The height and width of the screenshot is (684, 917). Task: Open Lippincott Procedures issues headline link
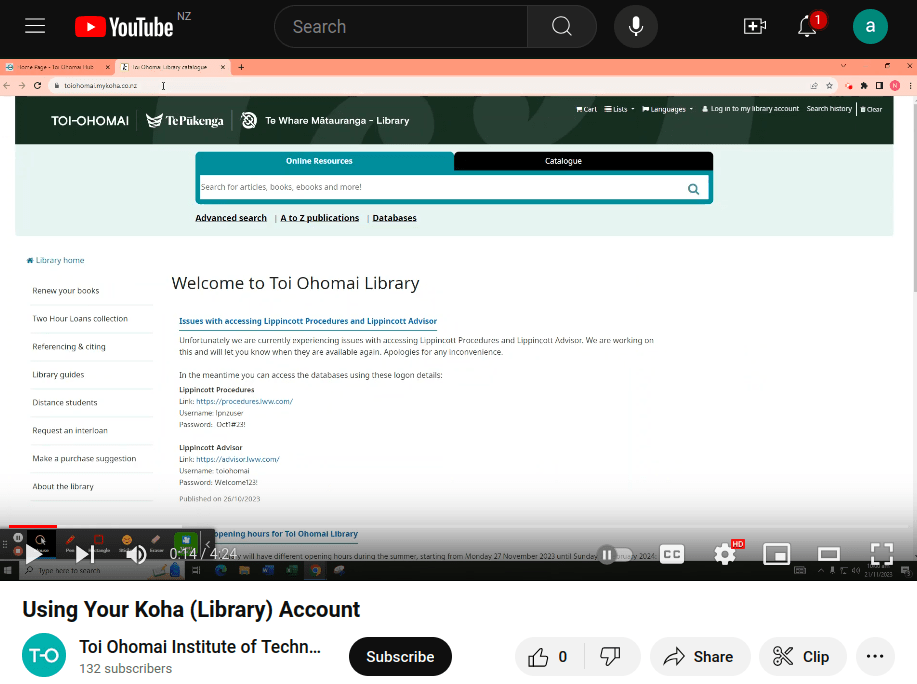[308, 321]
